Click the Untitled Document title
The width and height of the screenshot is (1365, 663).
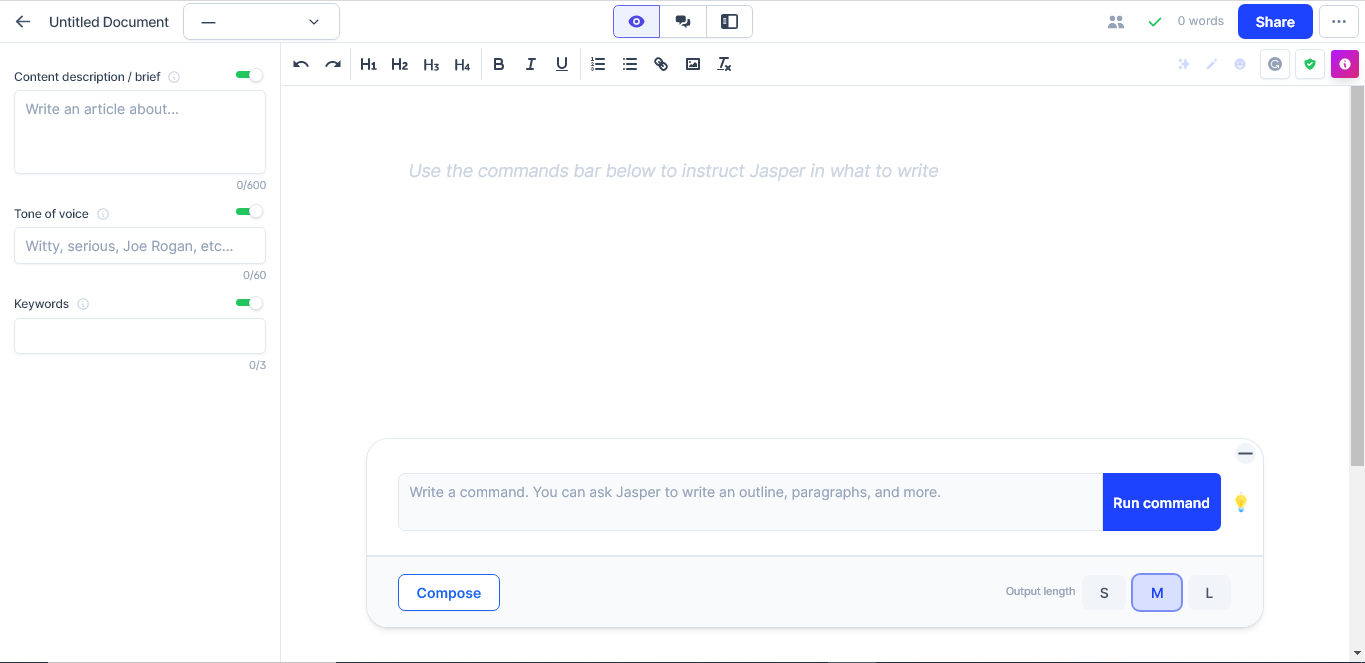(109, 22)
